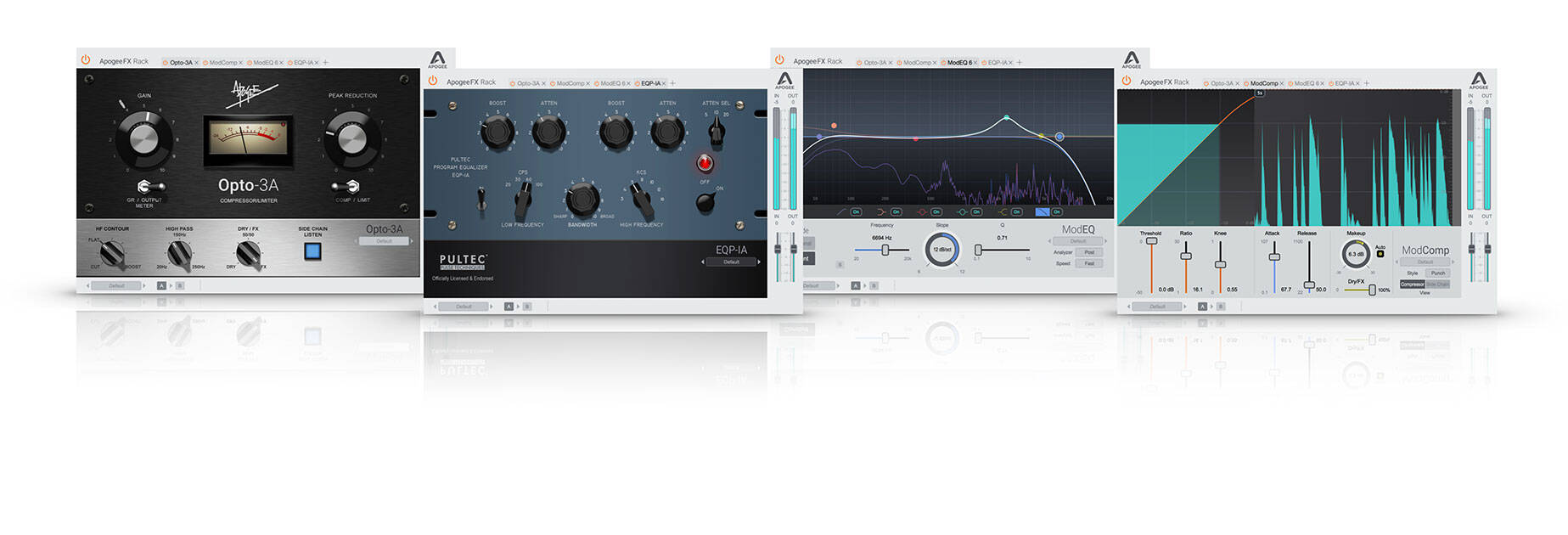The image size is (1568, 535).
Task: Flip the GR / OUTPUT METER toggle switch
Action: coord(150,186)
